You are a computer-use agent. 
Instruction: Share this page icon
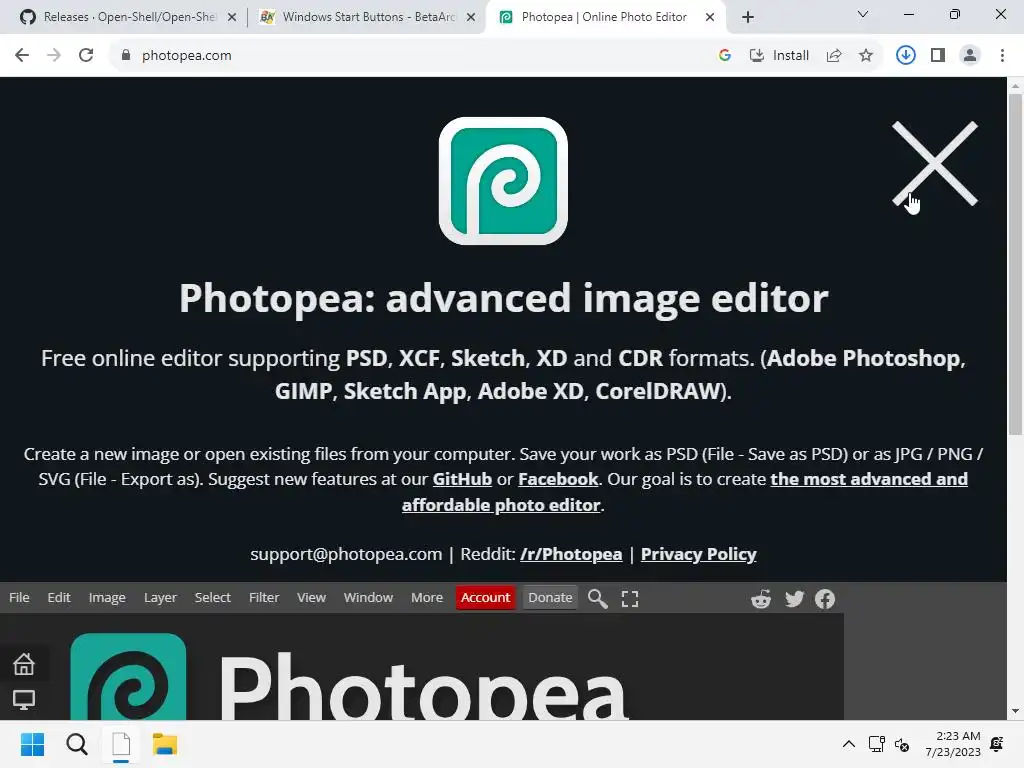pos(834,56)
